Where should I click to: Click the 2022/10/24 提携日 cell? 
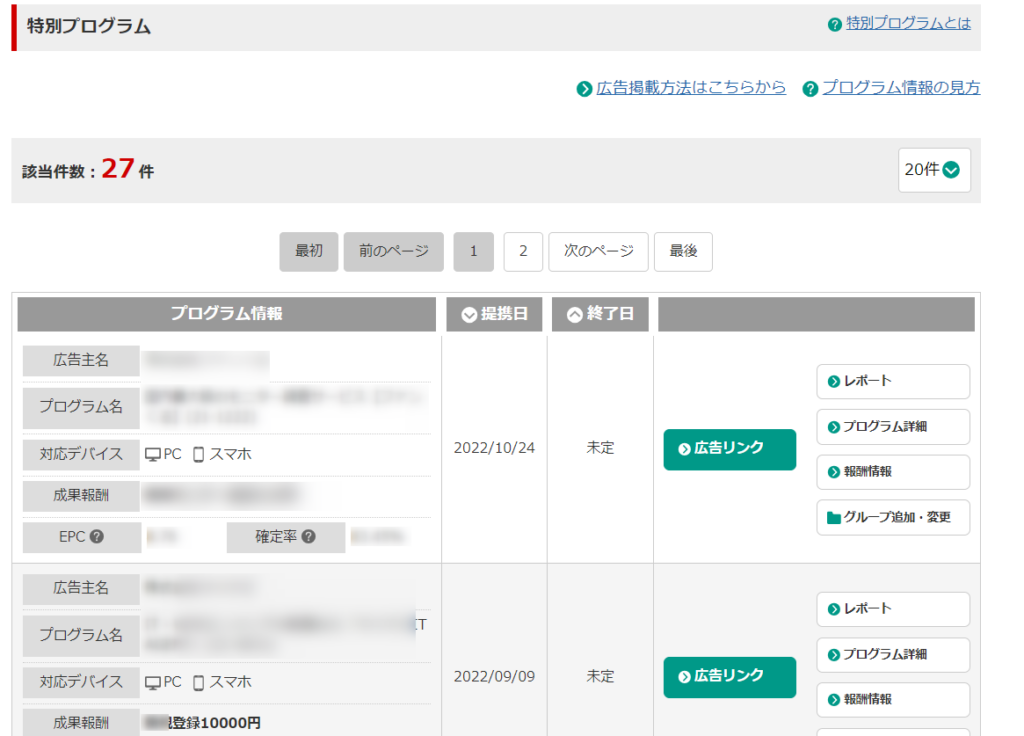point(494,448)
